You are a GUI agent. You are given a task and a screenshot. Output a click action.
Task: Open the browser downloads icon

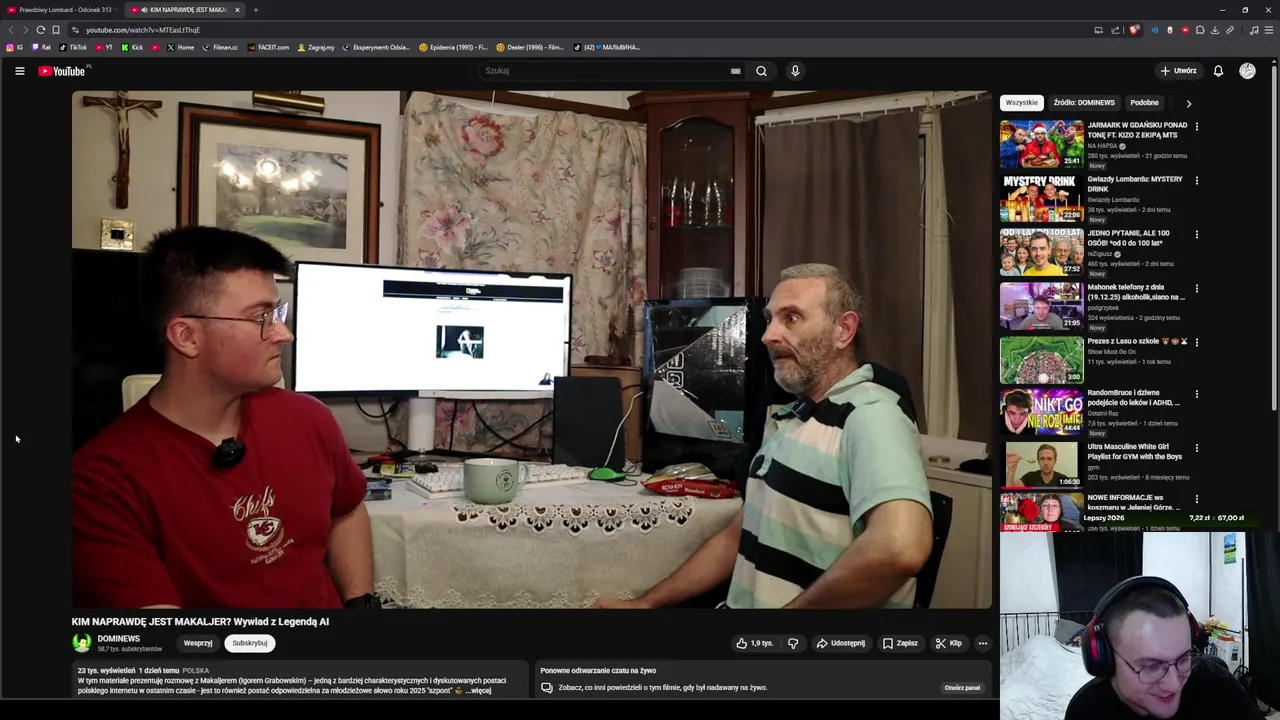pyautogui.click(x=1215, y=30)
